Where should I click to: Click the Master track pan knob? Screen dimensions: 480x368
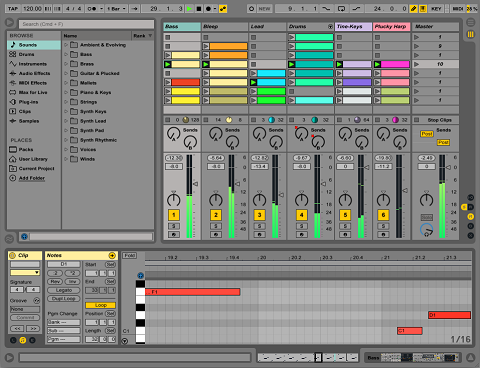[x=426, y=199]
